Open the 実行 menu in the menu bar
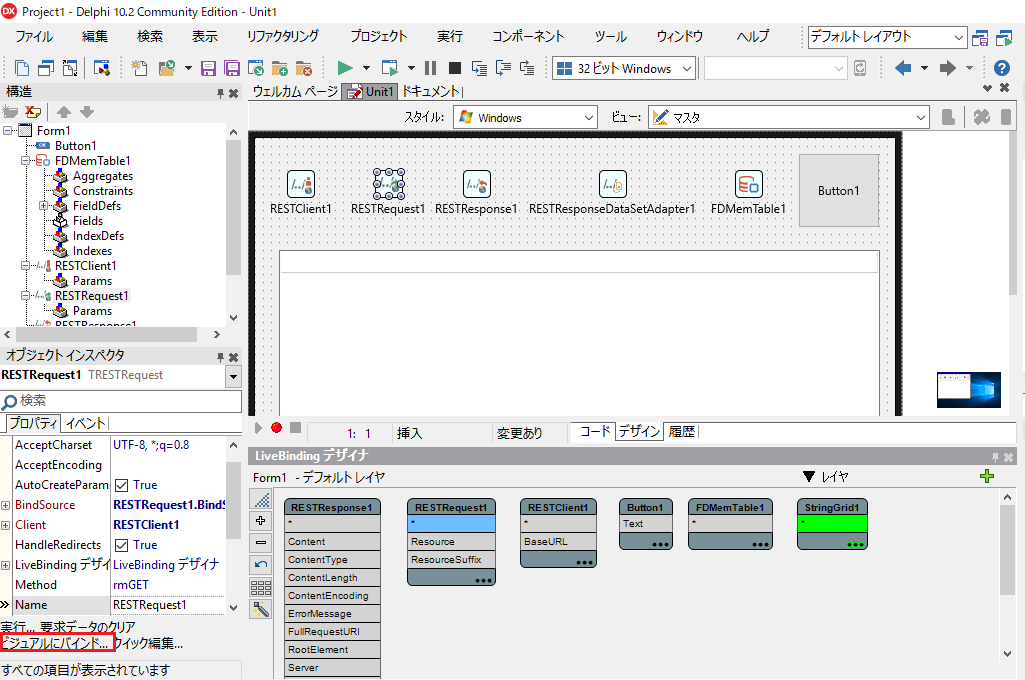Viewport: 1025px width, 680px height. pos(449,35)
